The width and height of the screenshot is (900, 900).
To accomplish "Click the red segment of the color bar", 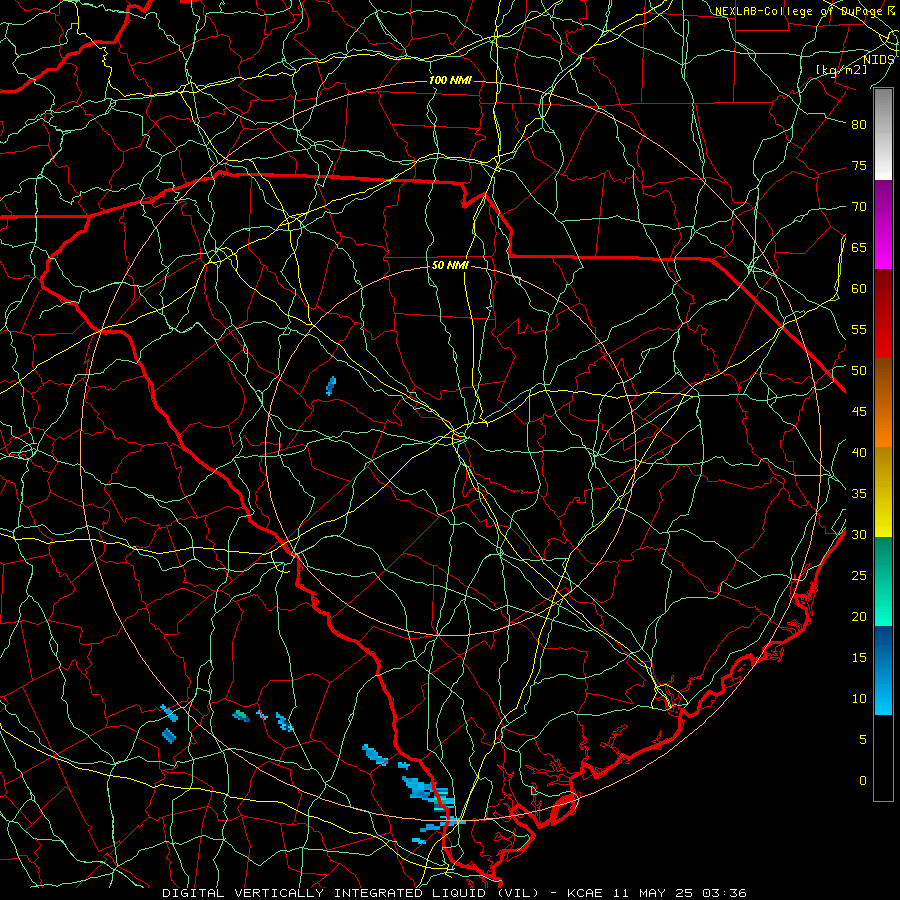I will (x=883, y=314).
